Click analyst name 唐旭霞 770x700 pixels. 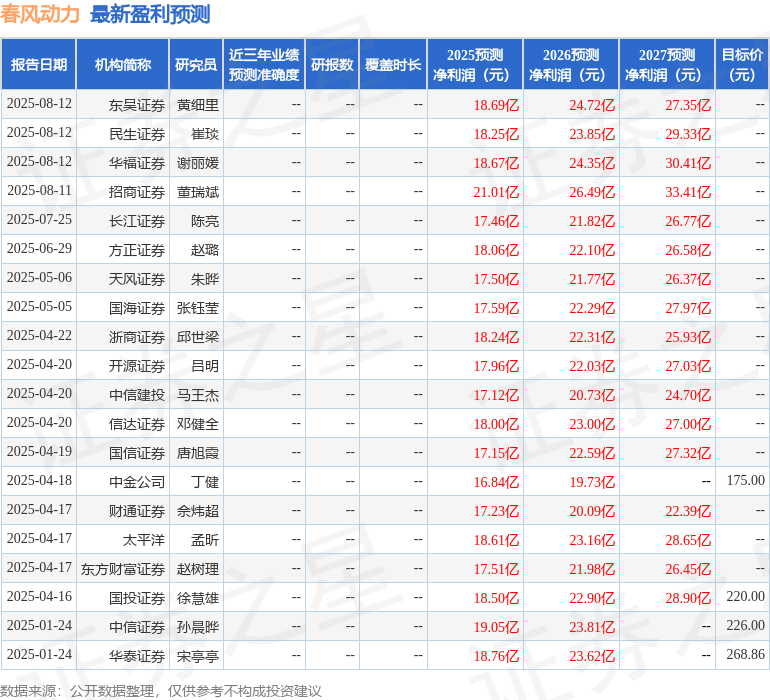(198, 453)
